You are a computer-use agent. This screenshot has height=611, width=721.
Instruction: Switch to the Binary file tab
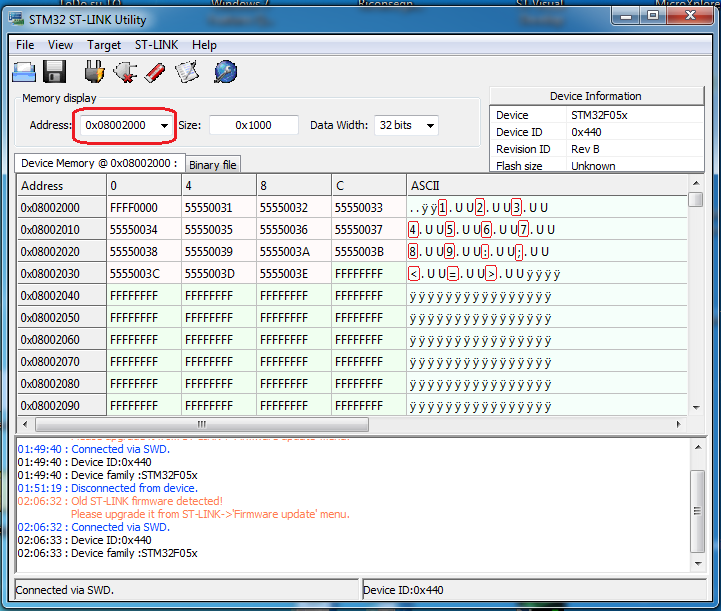click(212, 165)
